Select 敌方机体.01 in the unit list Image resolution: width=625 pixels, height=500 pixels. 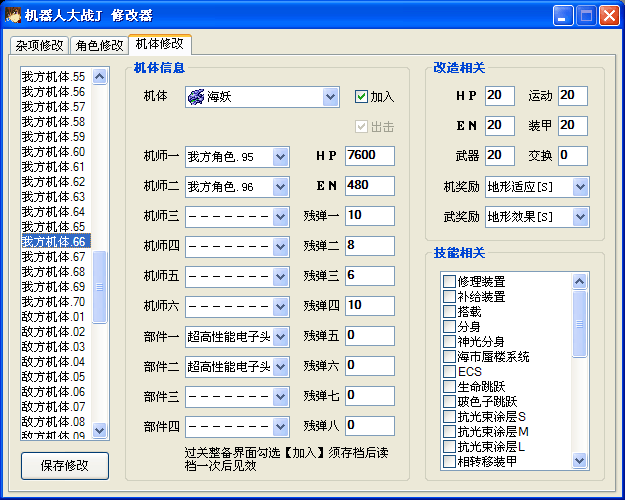tap(54, 317)
